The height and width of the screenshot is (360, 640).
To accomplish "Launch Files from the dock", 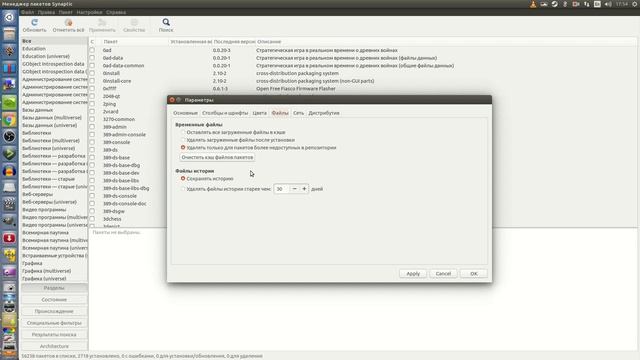I will (9, 34).
